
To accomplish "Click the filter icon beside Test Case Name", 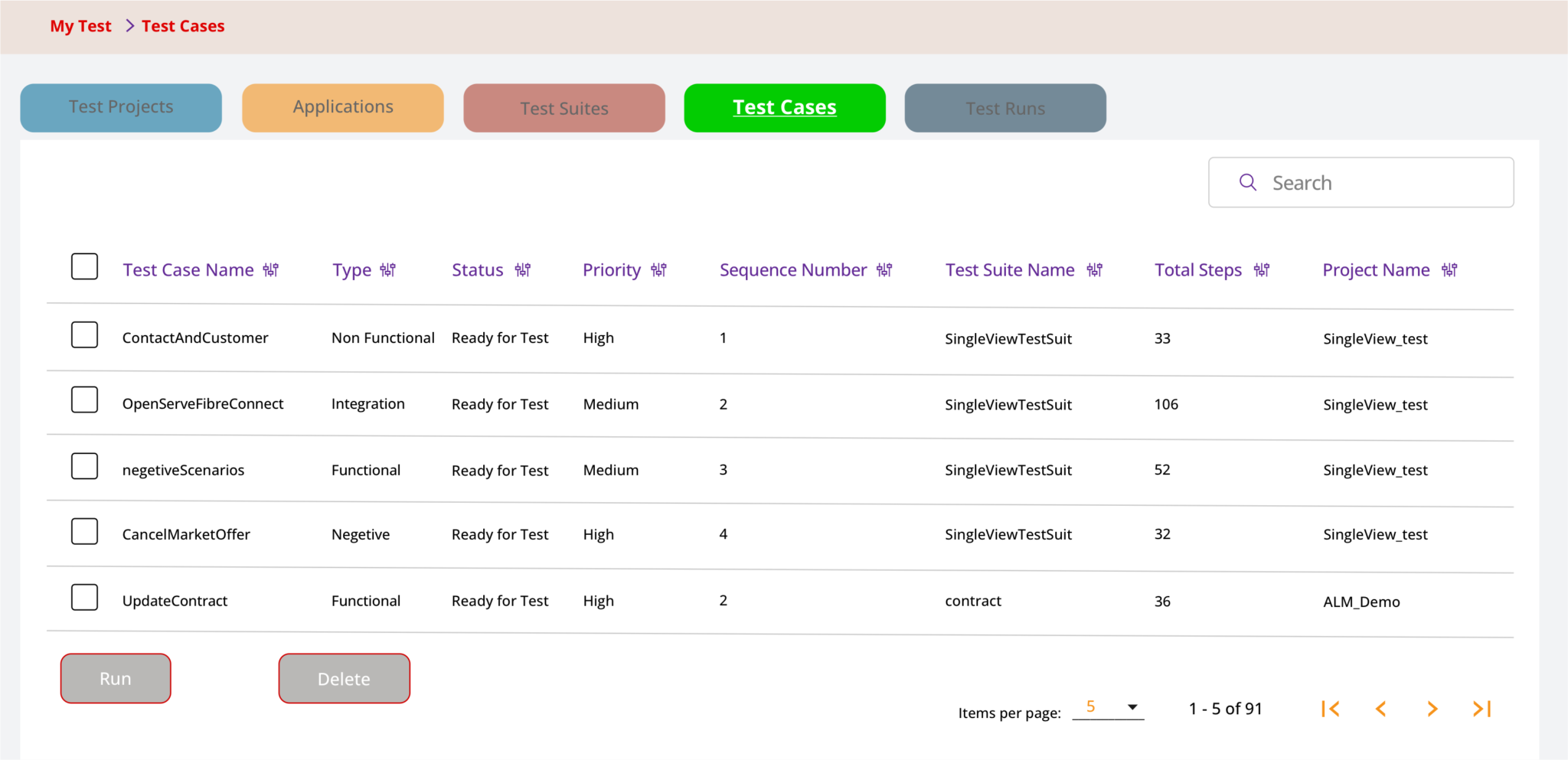I will 271,270.
